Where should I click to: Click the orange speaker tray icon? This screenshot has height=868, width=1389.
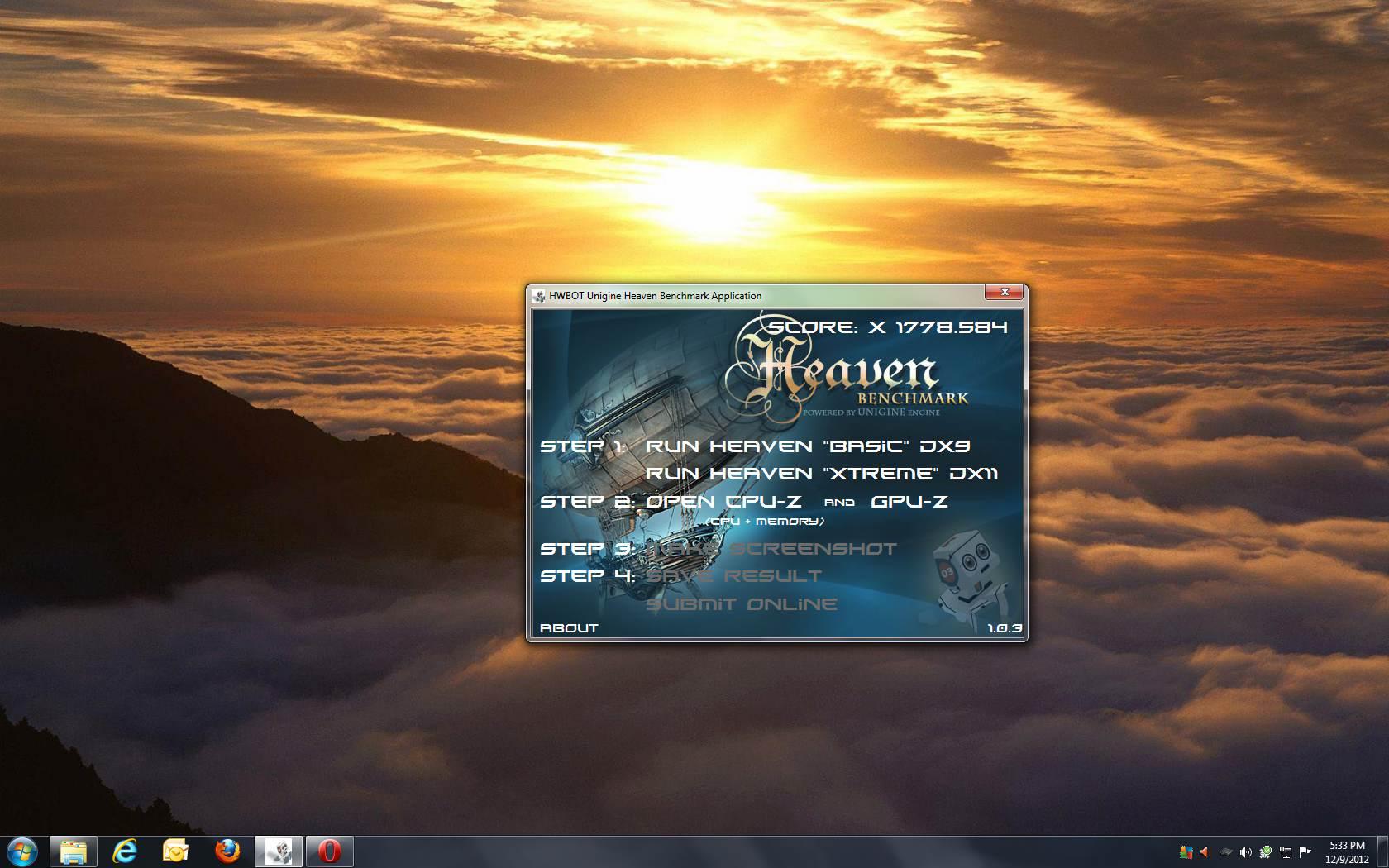tap(1205, 851)
